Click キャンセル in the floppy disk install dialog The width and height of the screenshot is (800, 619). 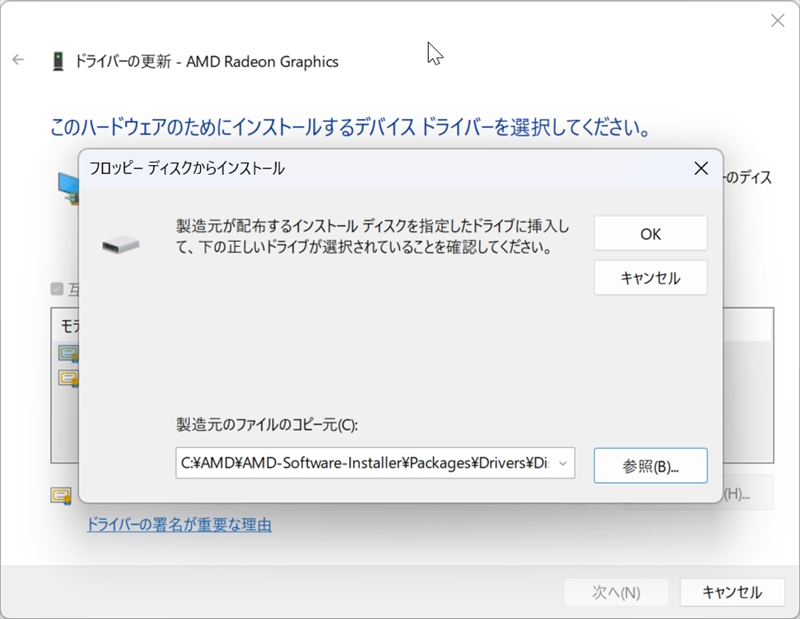click(x=651, y=278)
